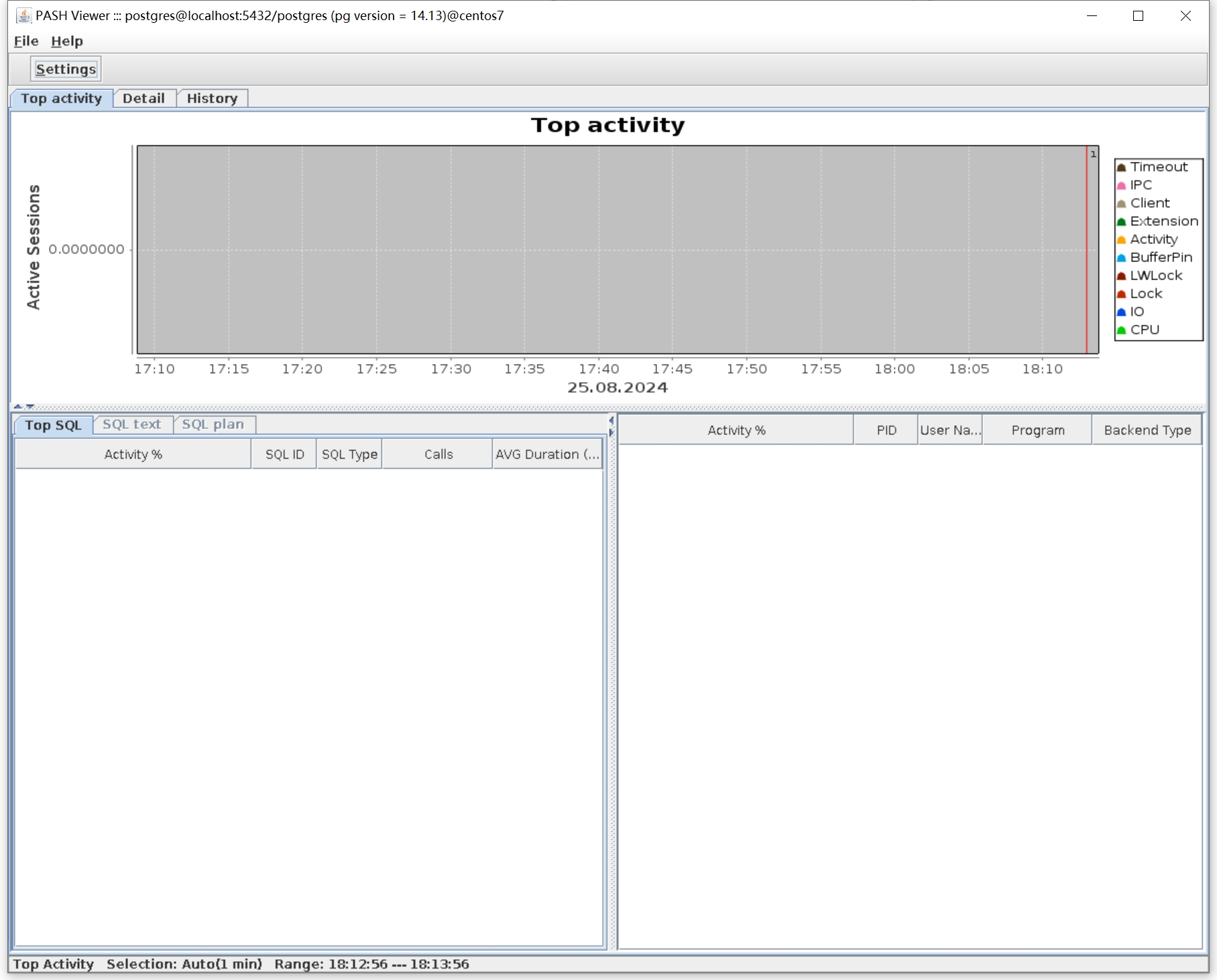
Task: Minimize the PASH Viewer window
Action: [1092, 15]
